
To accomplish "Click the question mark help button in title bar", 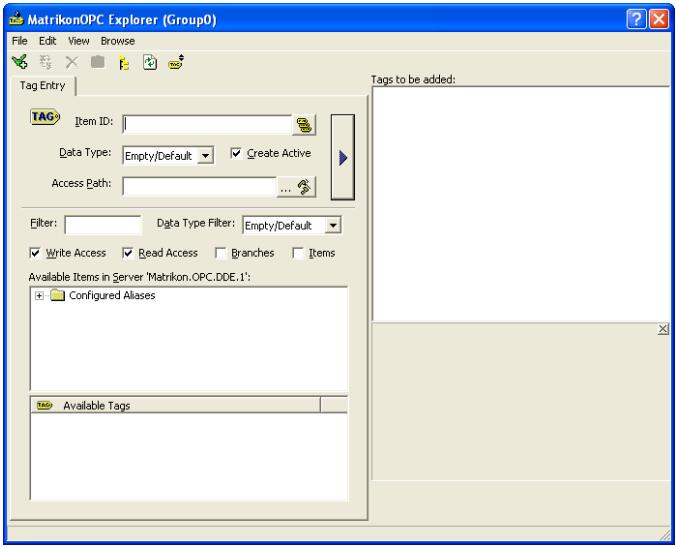I will tap(636, 19).
